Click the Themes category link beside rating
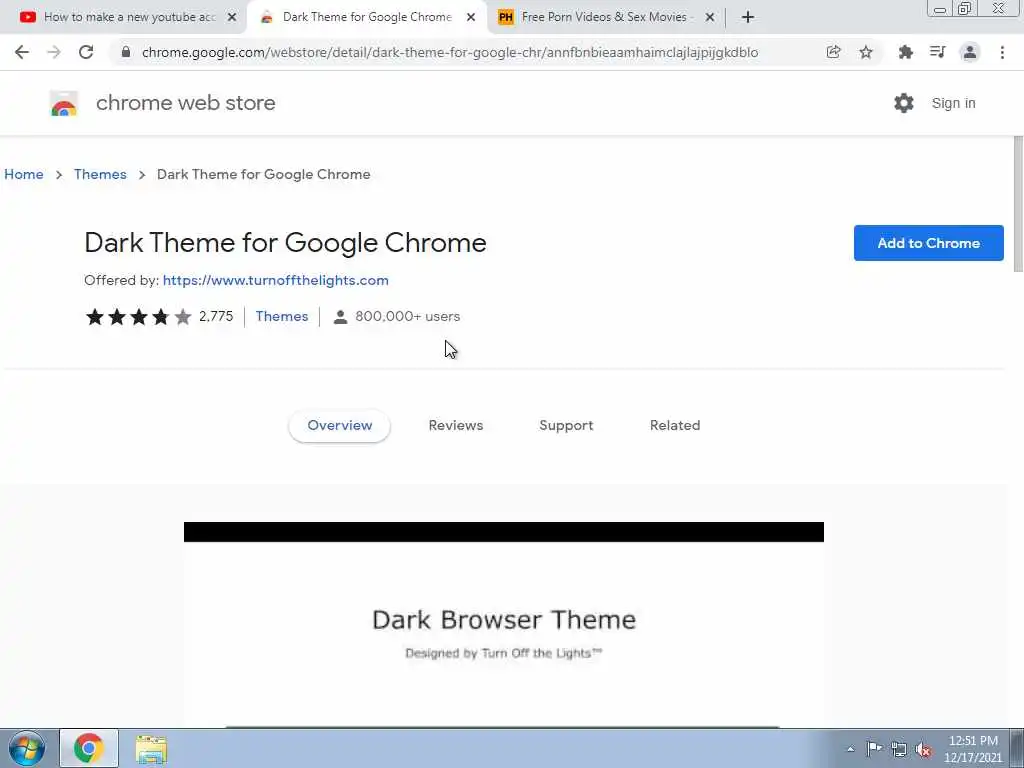This screenshot has width=1024, height=768. tap(281, 316)
